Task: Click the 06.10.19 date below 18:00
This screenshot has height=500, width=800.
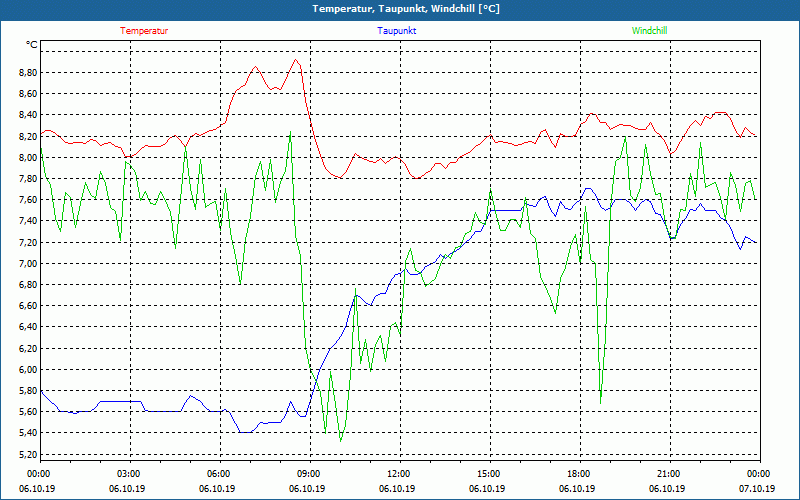Action: [x=577, y=488]
